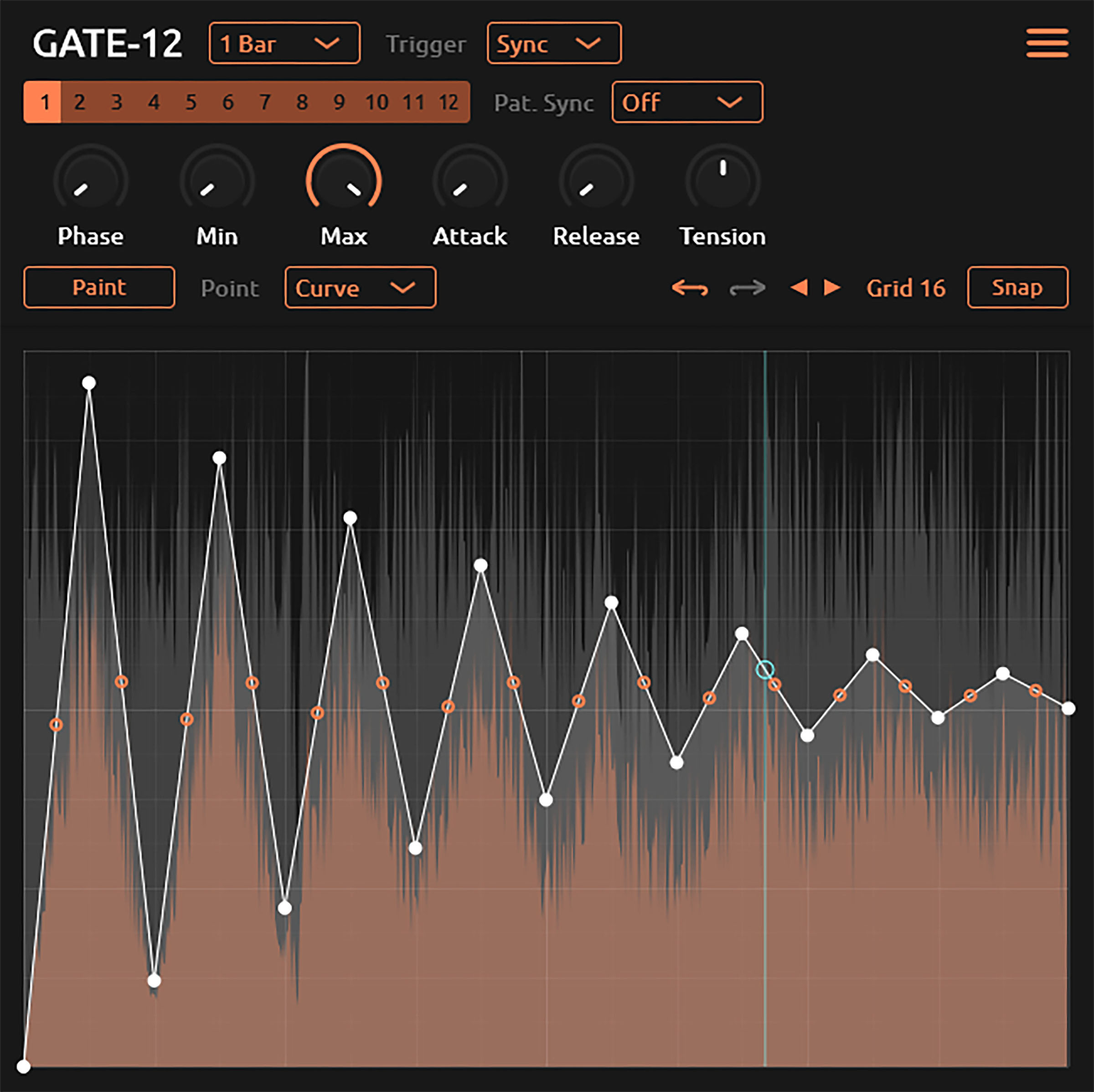Click the redo arrow icon
Screen dimensions: 1094x1092
coord(747,288)
